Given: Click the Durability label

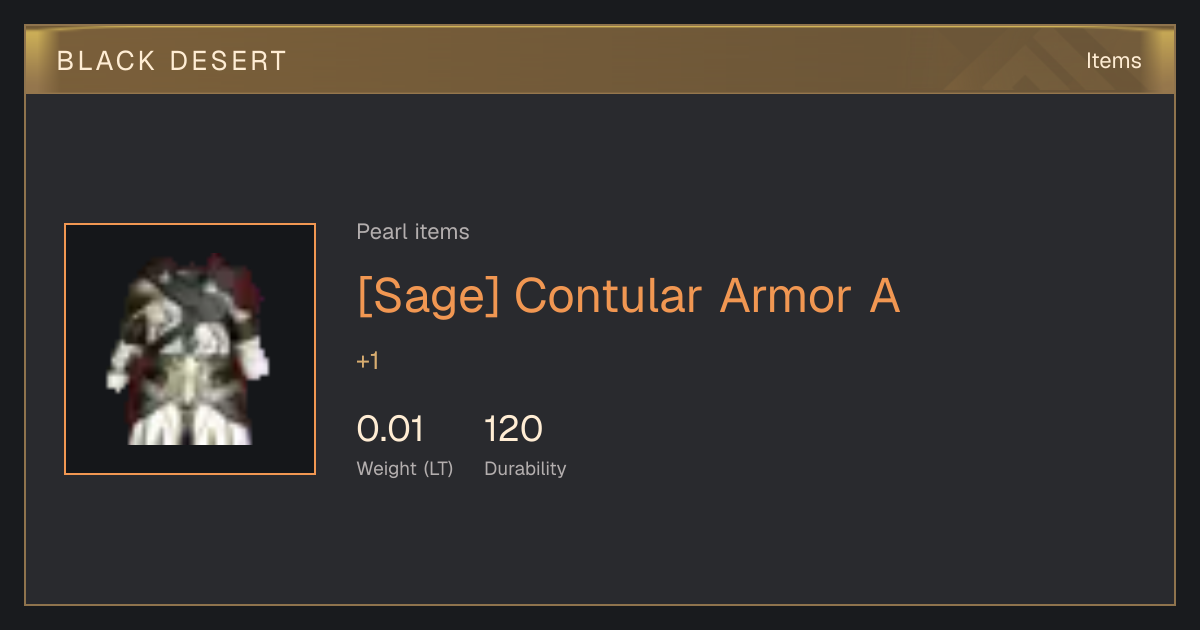Looking at the screenshot, I should [525, 468].
